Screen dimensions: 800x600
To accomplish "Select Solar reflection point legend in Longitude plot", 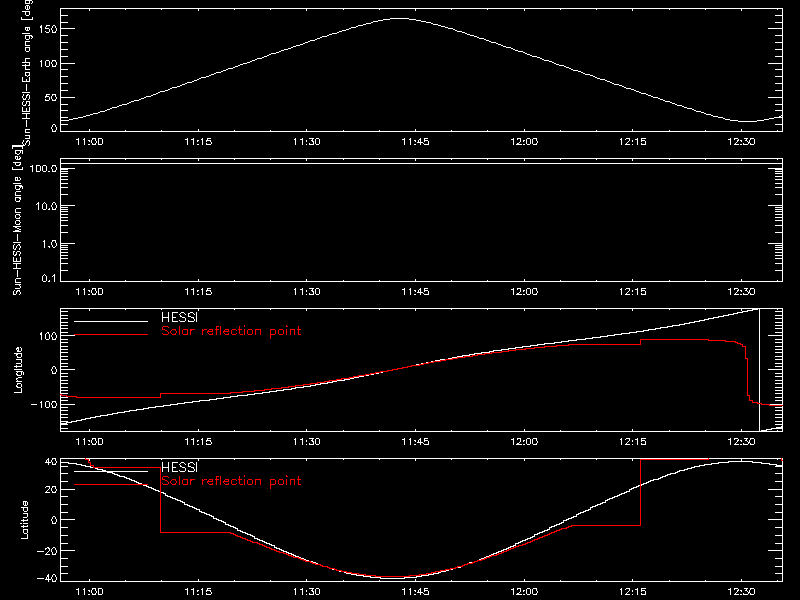I will coord(231,331).
